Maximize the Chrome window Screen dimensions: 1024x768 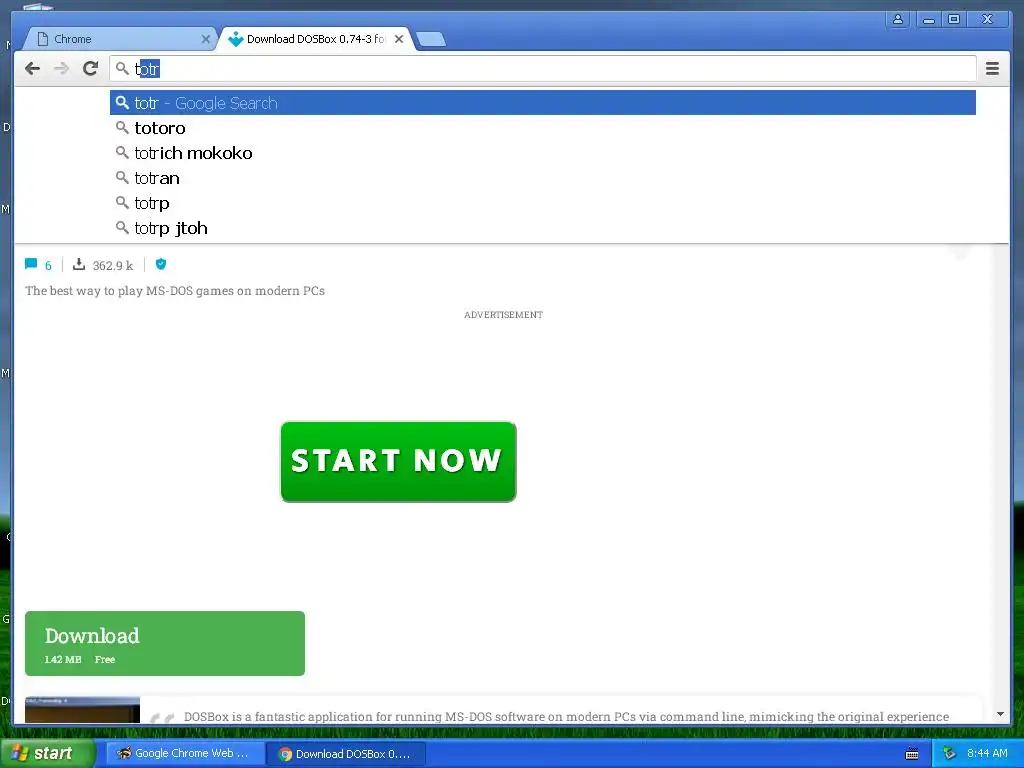[953, 20]
